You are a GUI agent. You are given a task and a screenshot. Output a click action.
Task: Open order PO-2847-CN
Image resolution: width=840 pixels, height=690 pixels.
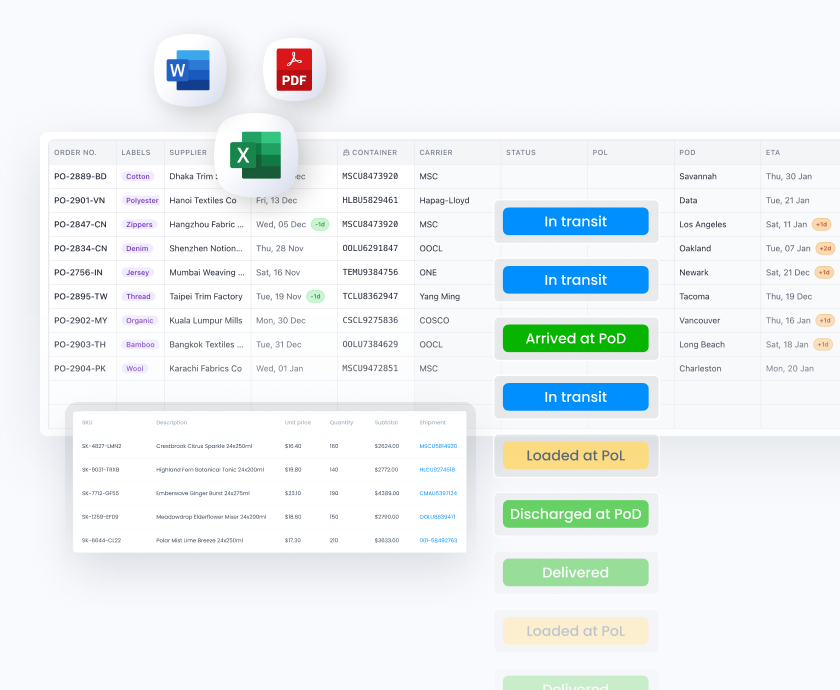tap(80, 224)
